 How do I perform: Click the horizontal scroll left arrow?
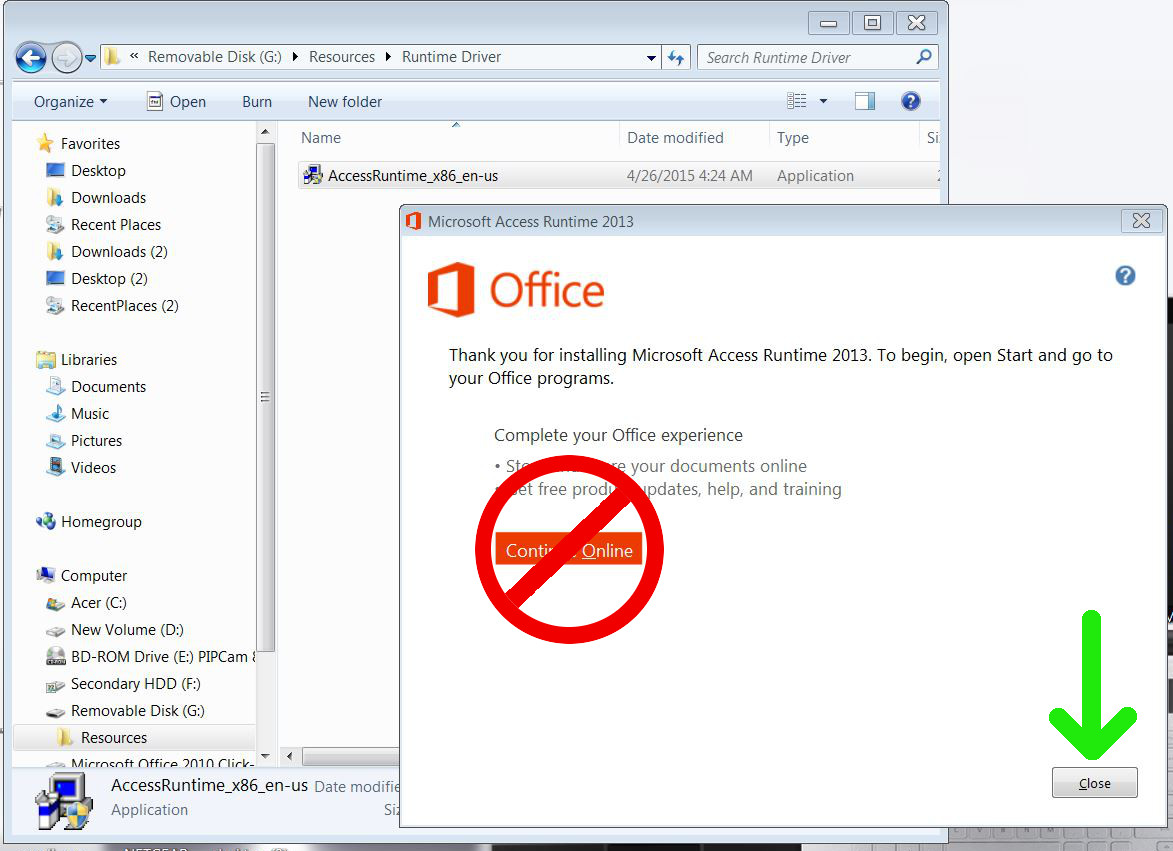coord(290,756)
